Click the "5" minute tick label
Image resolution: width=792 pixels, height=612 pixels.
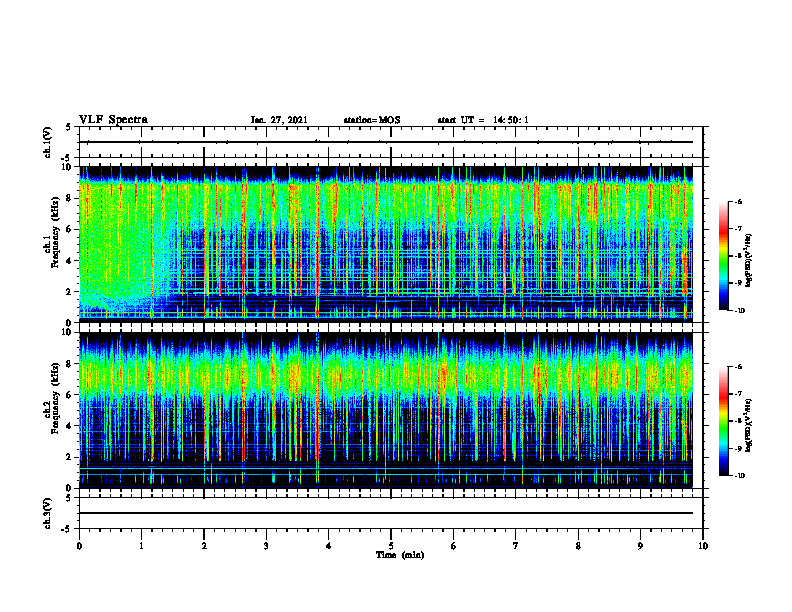tap(391, 546)
